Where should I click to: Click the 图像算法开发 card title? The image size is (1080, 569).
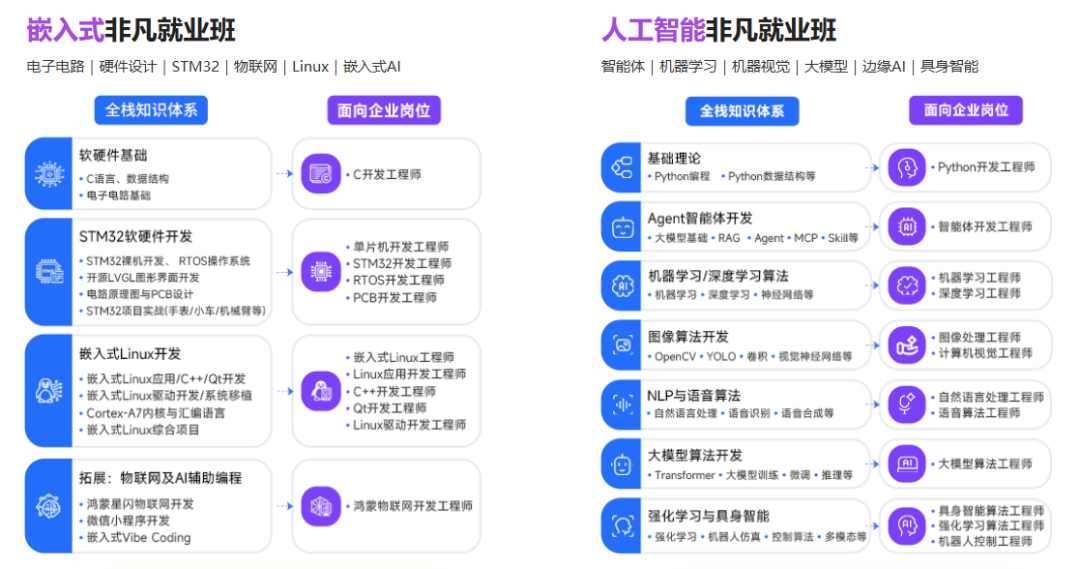pos(688,337)
